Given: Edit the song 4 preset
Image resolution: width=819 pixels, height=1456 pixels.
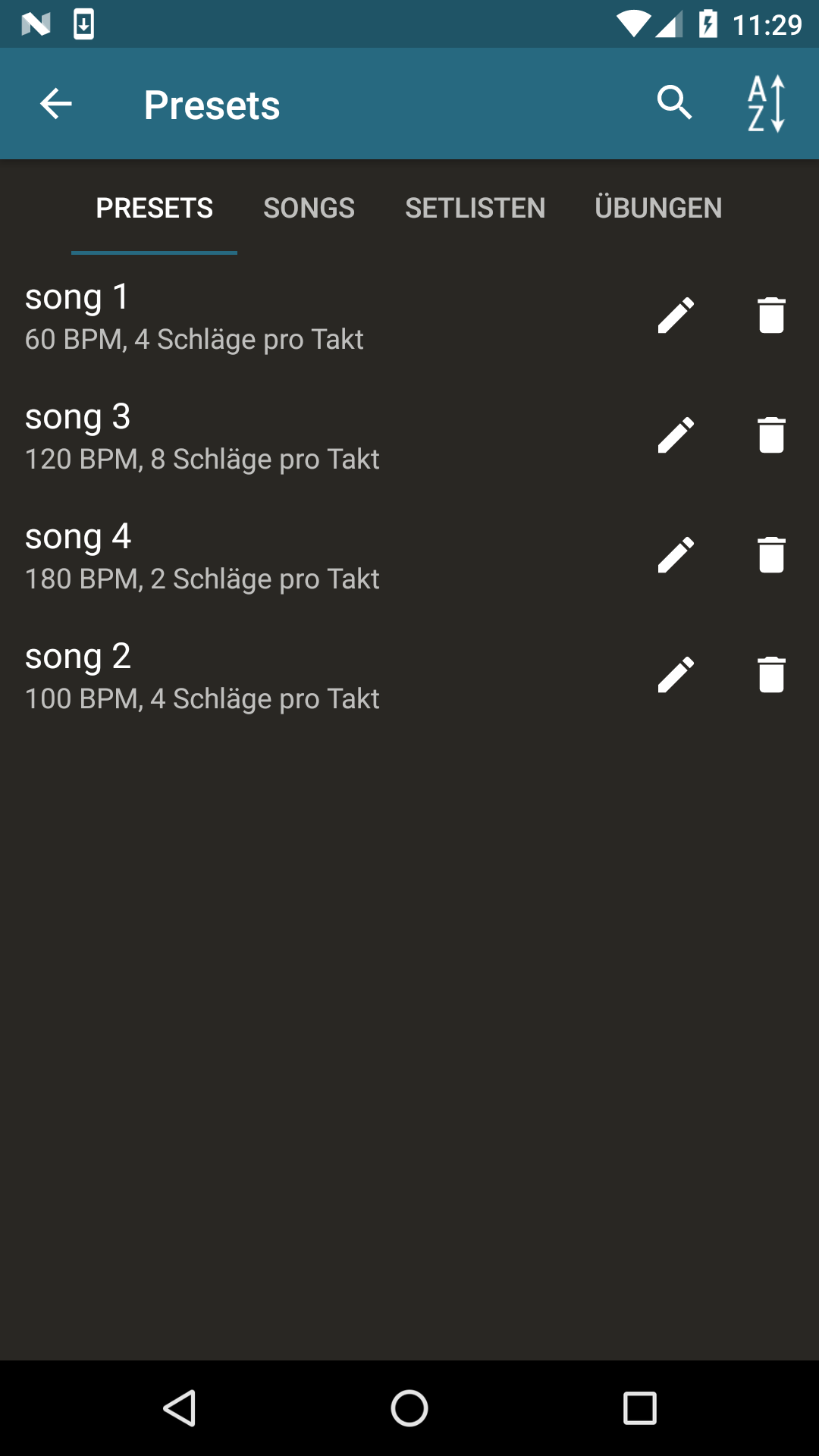Looking at the screenshot, I should 676,555.
